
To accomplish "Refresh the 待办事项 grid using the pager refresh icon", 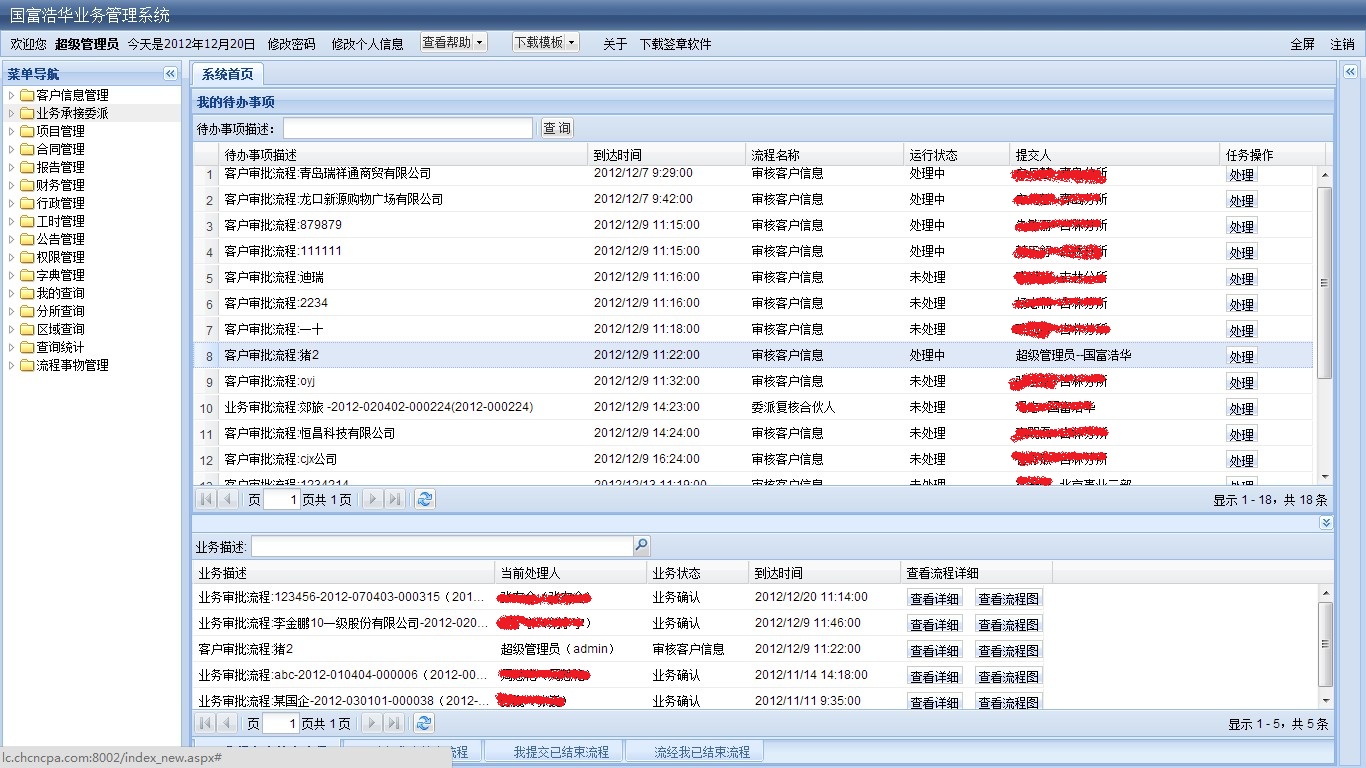I will click(x=425, y=499).
